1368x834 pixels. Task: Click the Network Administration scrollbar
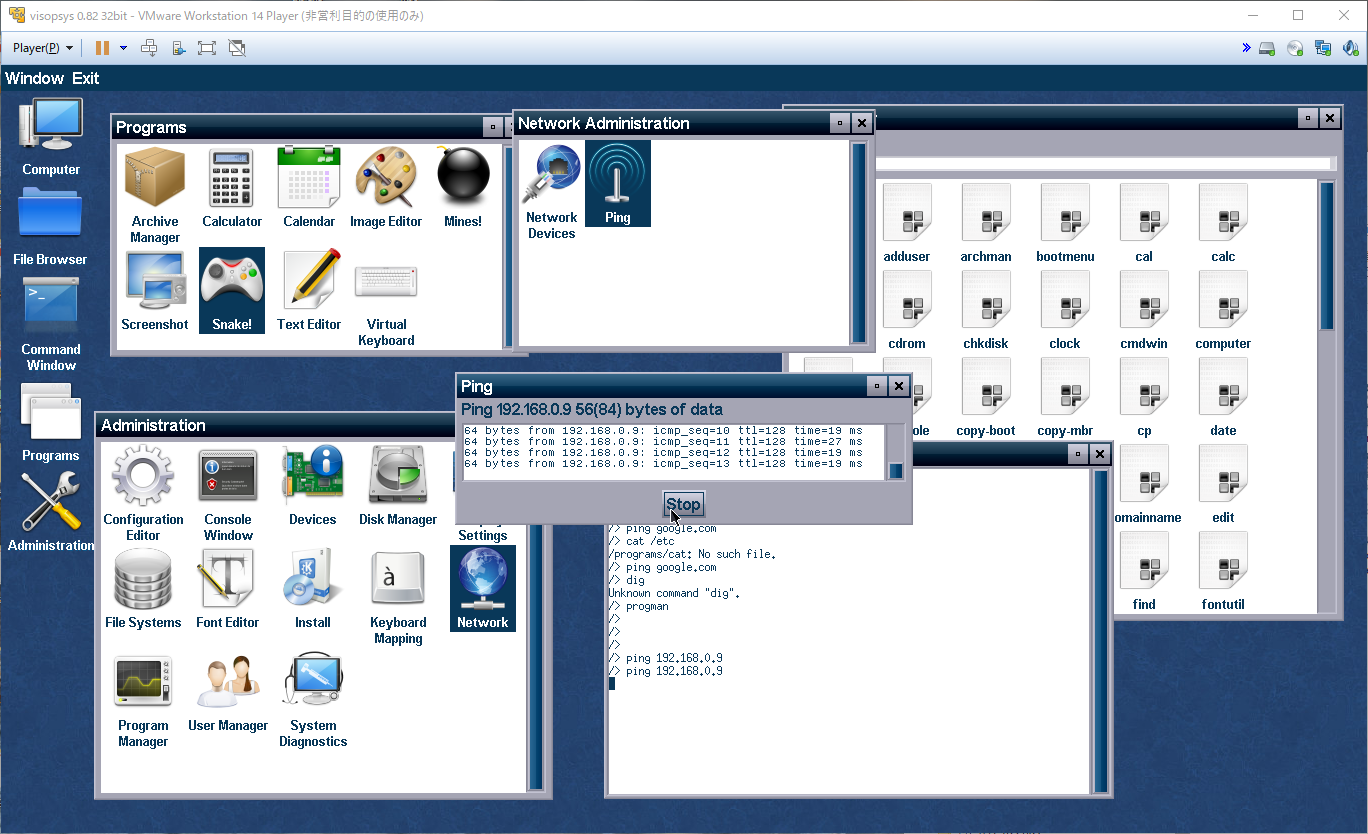[859, 242]
